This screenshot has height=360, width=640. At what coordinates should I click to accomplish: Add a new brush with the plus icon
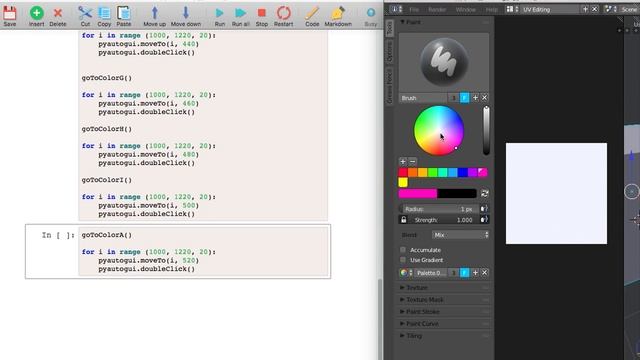pos(475,98)
